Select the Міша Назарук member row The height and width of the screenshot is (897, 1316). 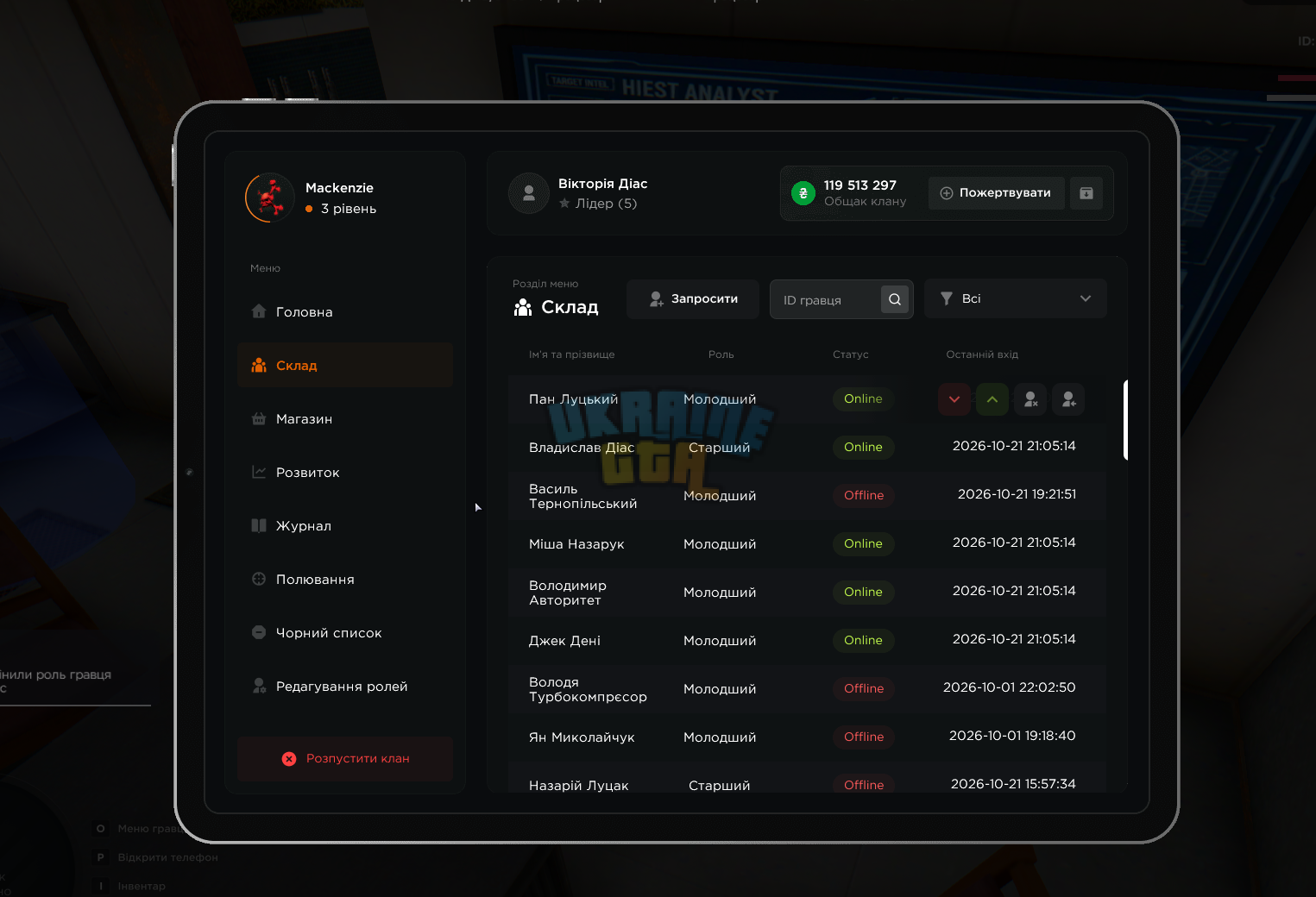807,544
